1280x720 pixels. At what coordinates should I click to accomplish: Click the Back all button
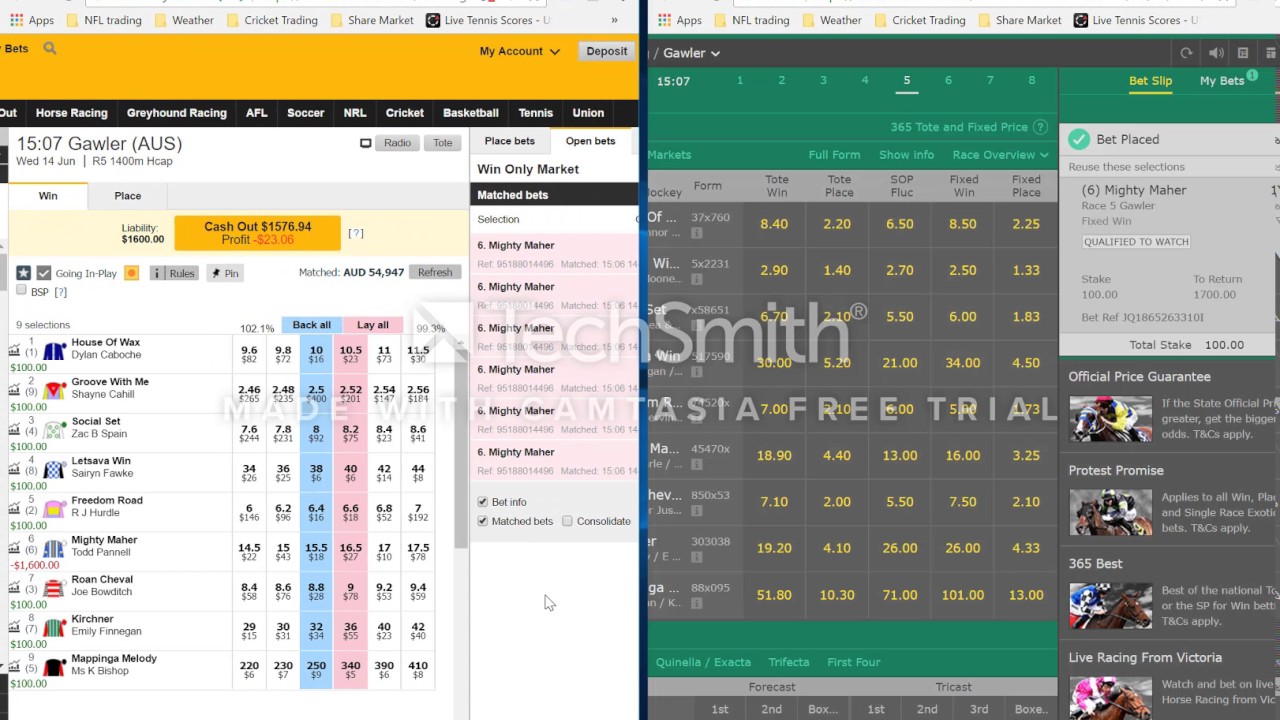(x=311, y=325)
